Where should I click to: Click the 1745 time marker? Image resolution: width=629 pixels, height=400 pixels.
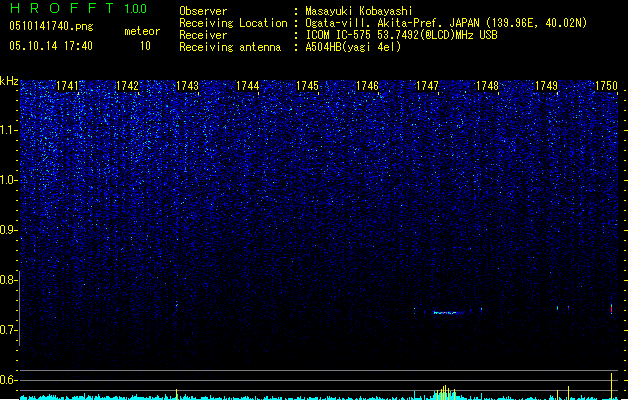[x=307, y=86]
